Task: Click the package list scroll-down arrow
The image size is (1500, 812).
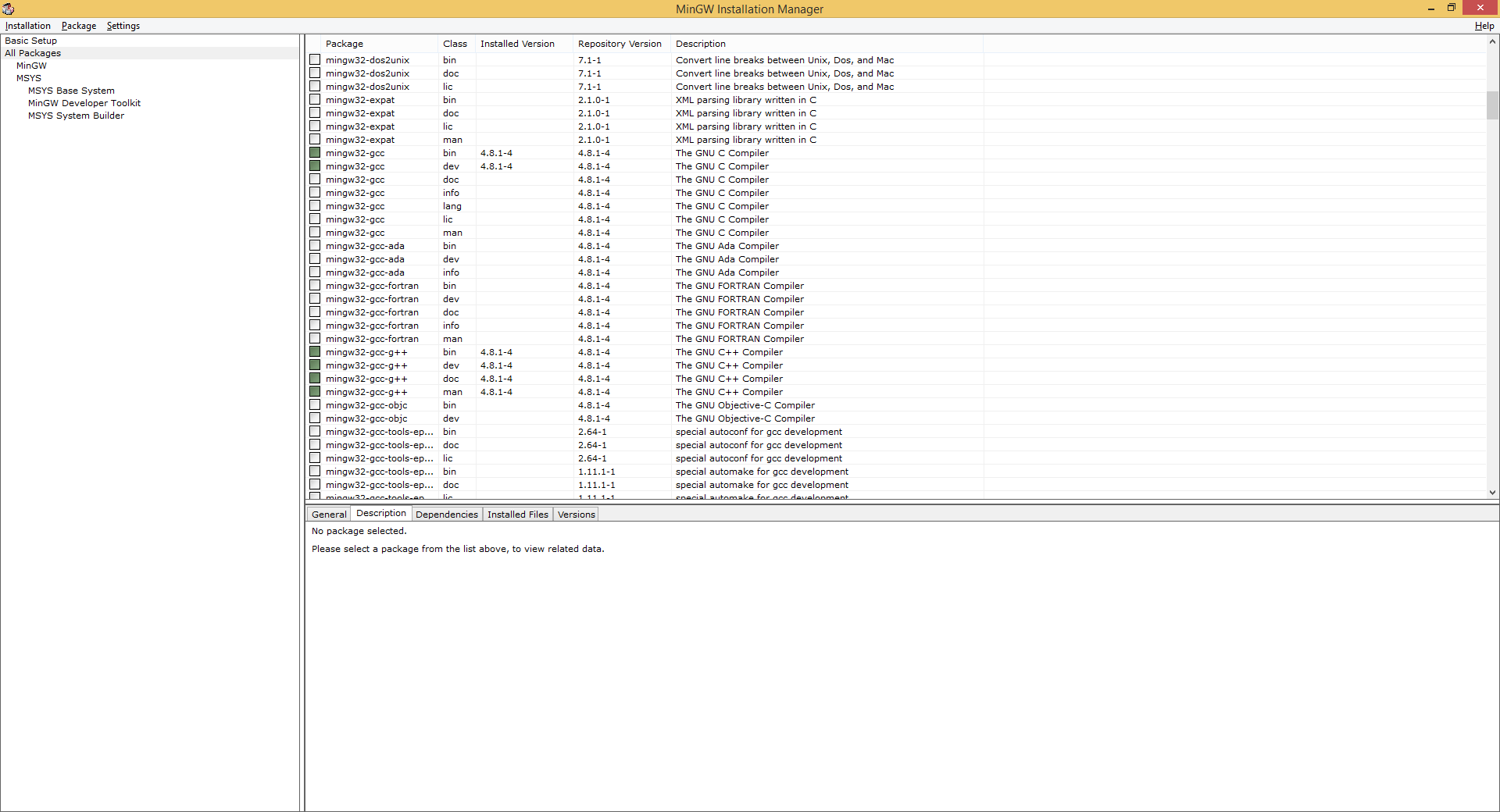Action: tap(1492, 493)
